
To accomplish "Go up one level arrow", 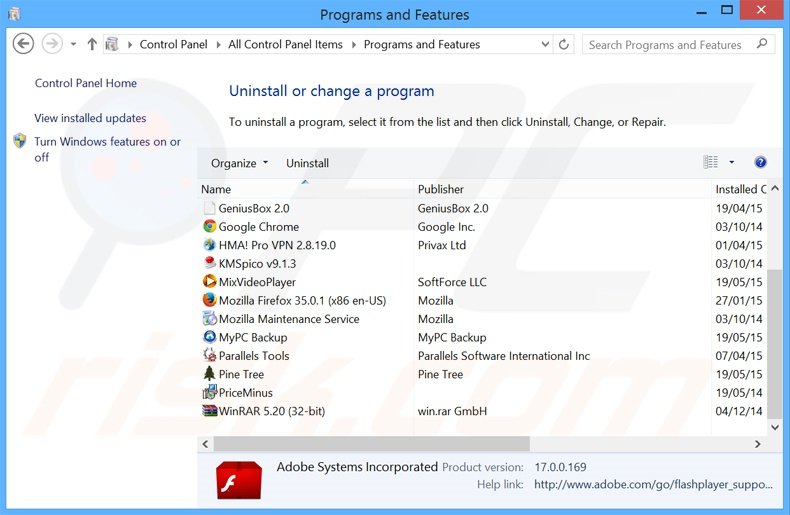I will click(92, 44).
